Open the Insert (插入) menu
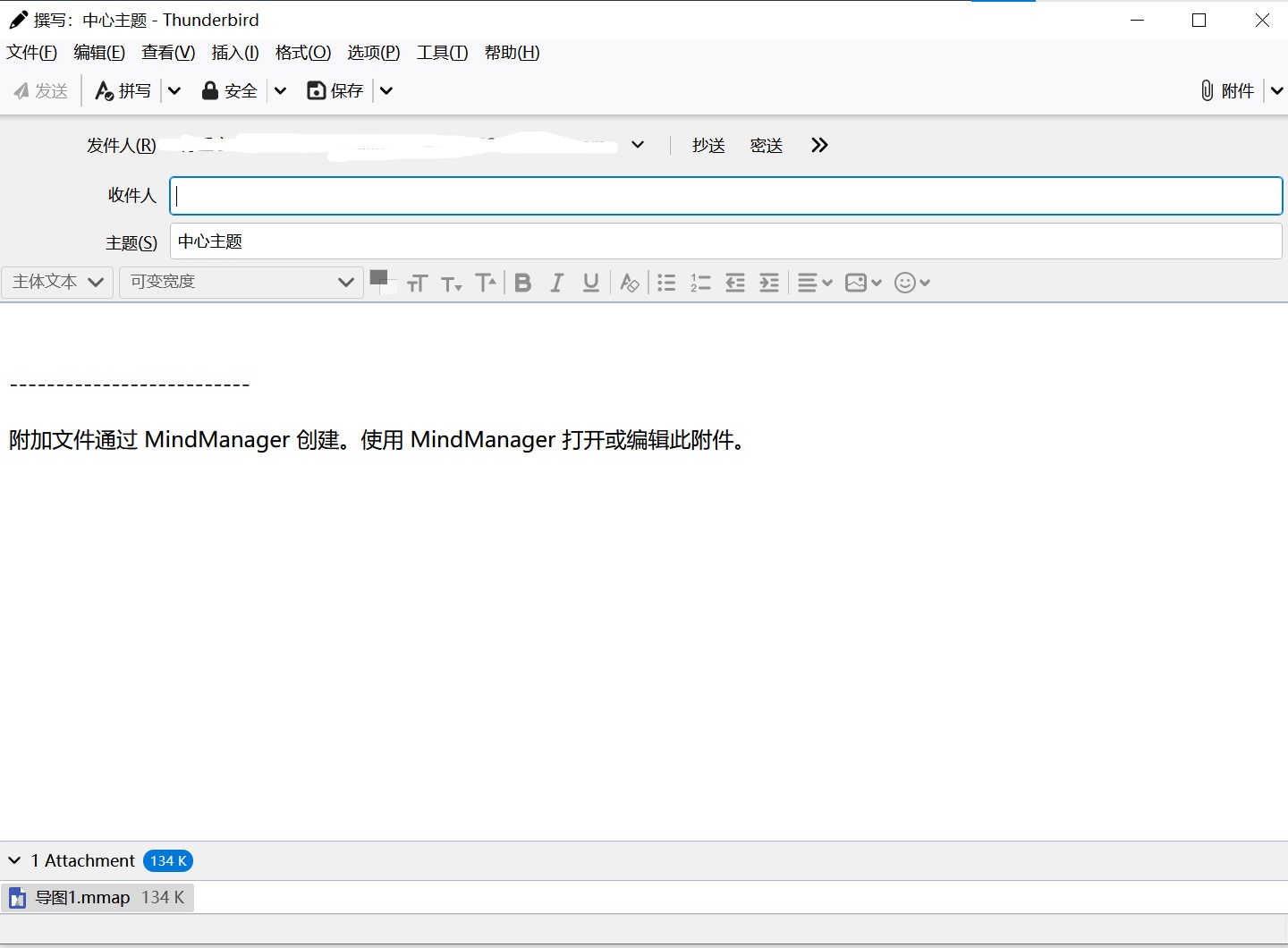 tap(235, 53)
